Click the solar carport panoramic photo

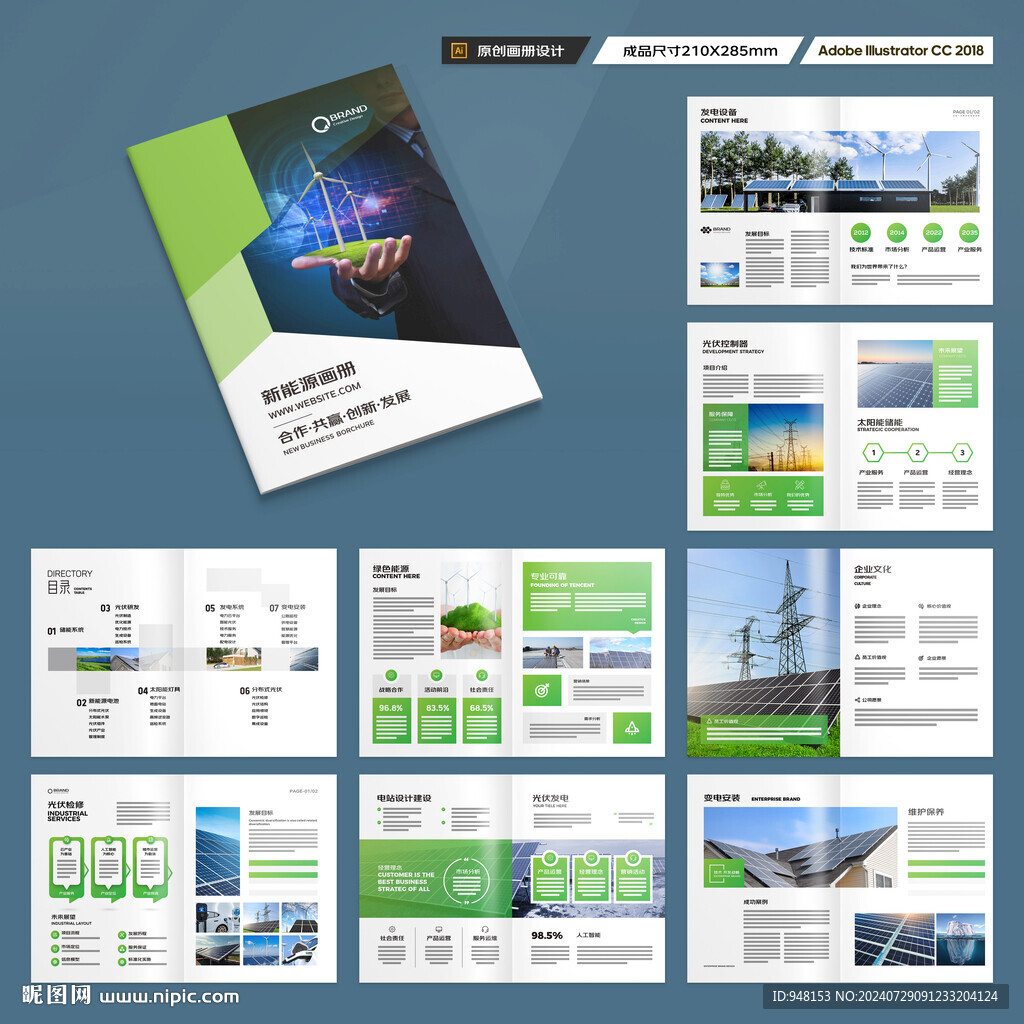pos(840,172)
